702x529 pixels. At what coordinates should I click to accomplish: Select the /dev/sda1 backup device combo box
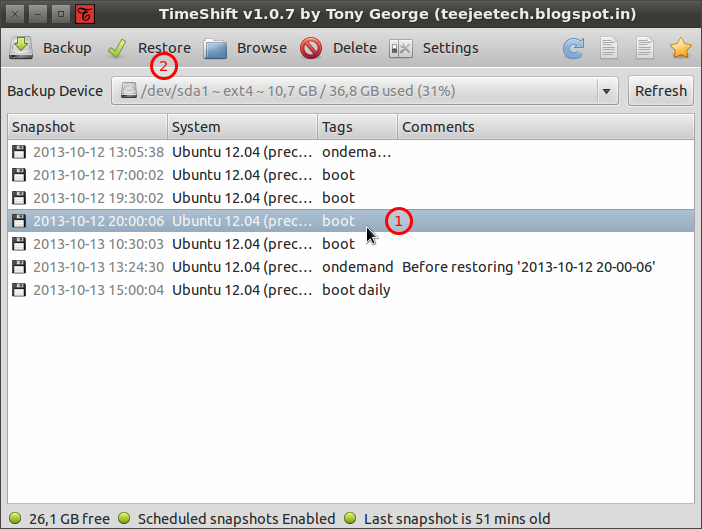365,91
